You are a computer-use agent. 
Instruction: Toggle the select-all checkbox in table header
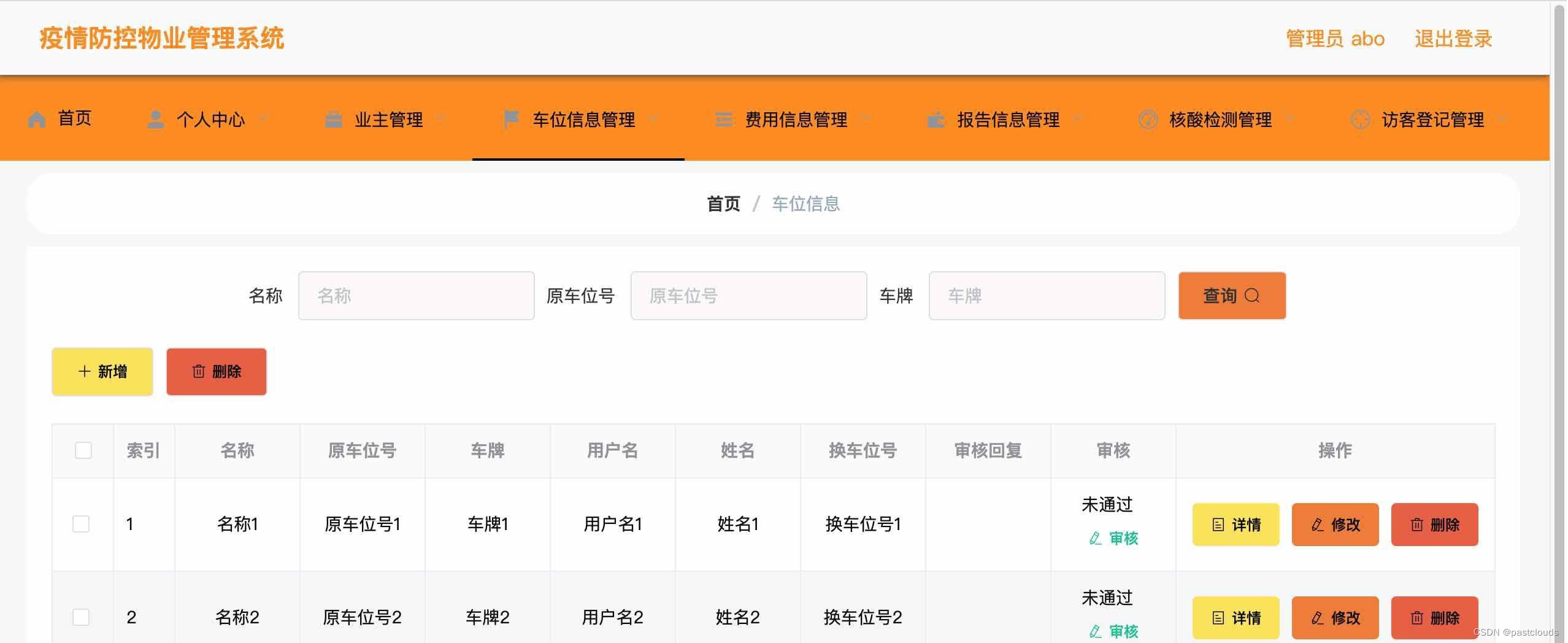tap(82, 450)
